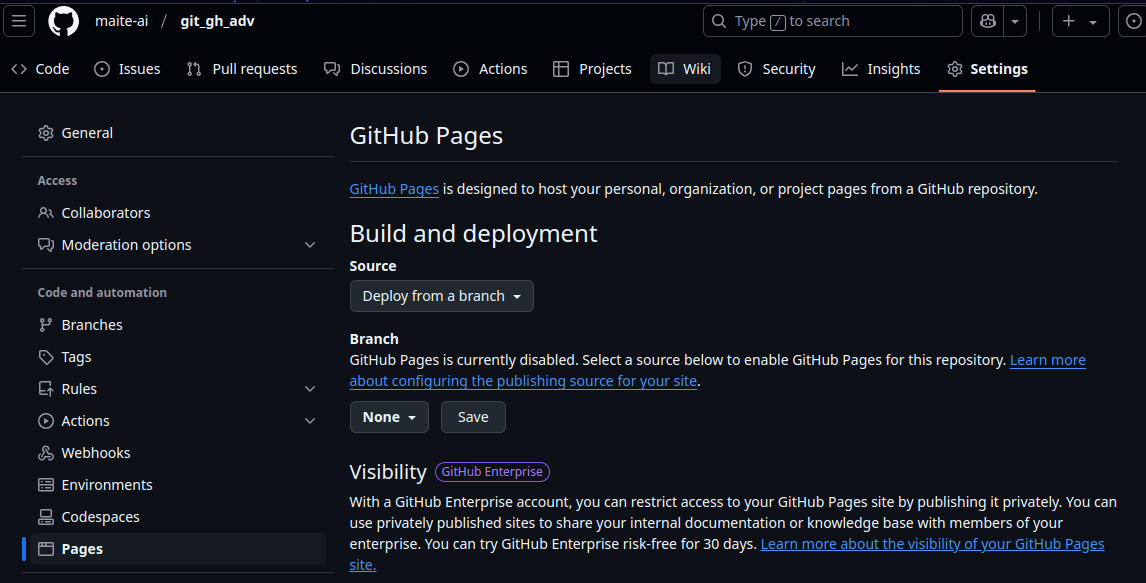Click the Pull requests tab icon
Image resolution: width=1146 pixels, height=583 pixels.
coord(194,69)
